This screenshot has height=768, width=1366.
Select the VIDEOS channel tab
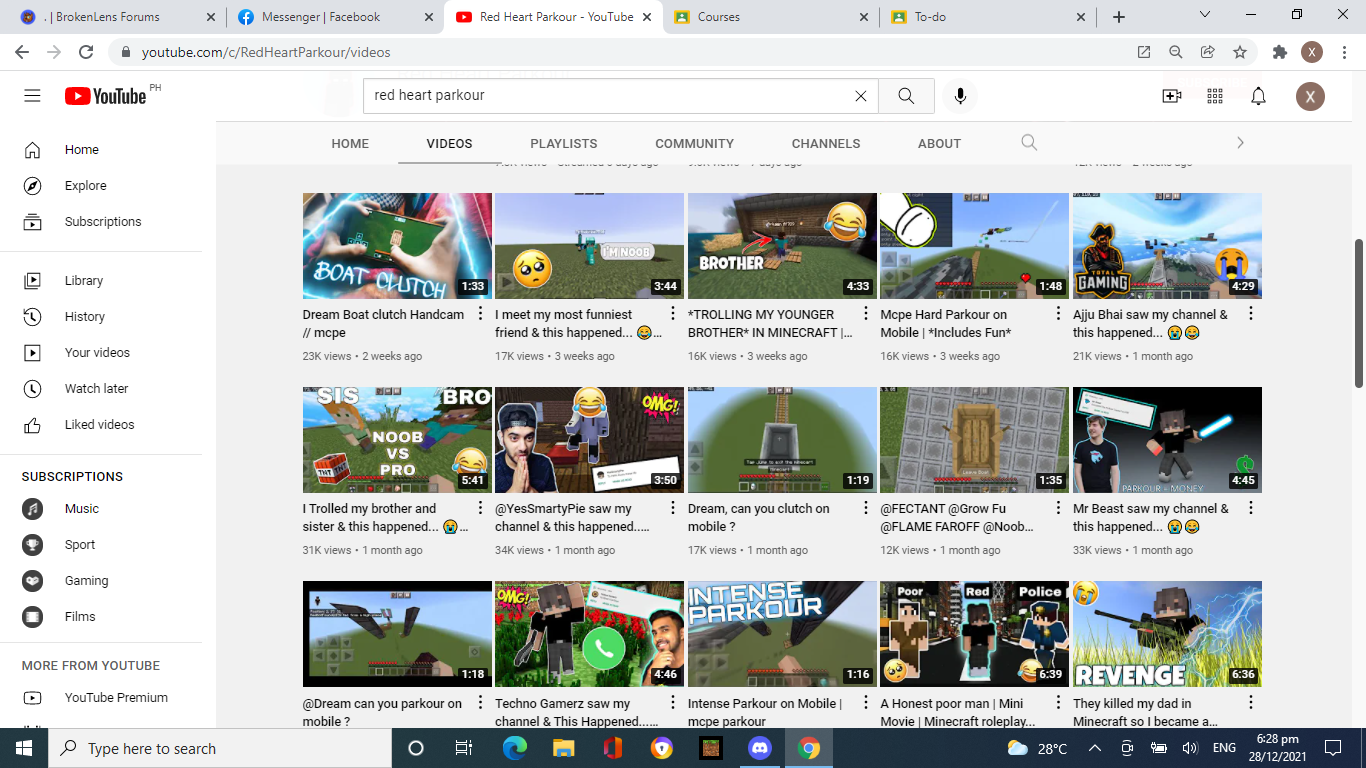tap(449, 143)
